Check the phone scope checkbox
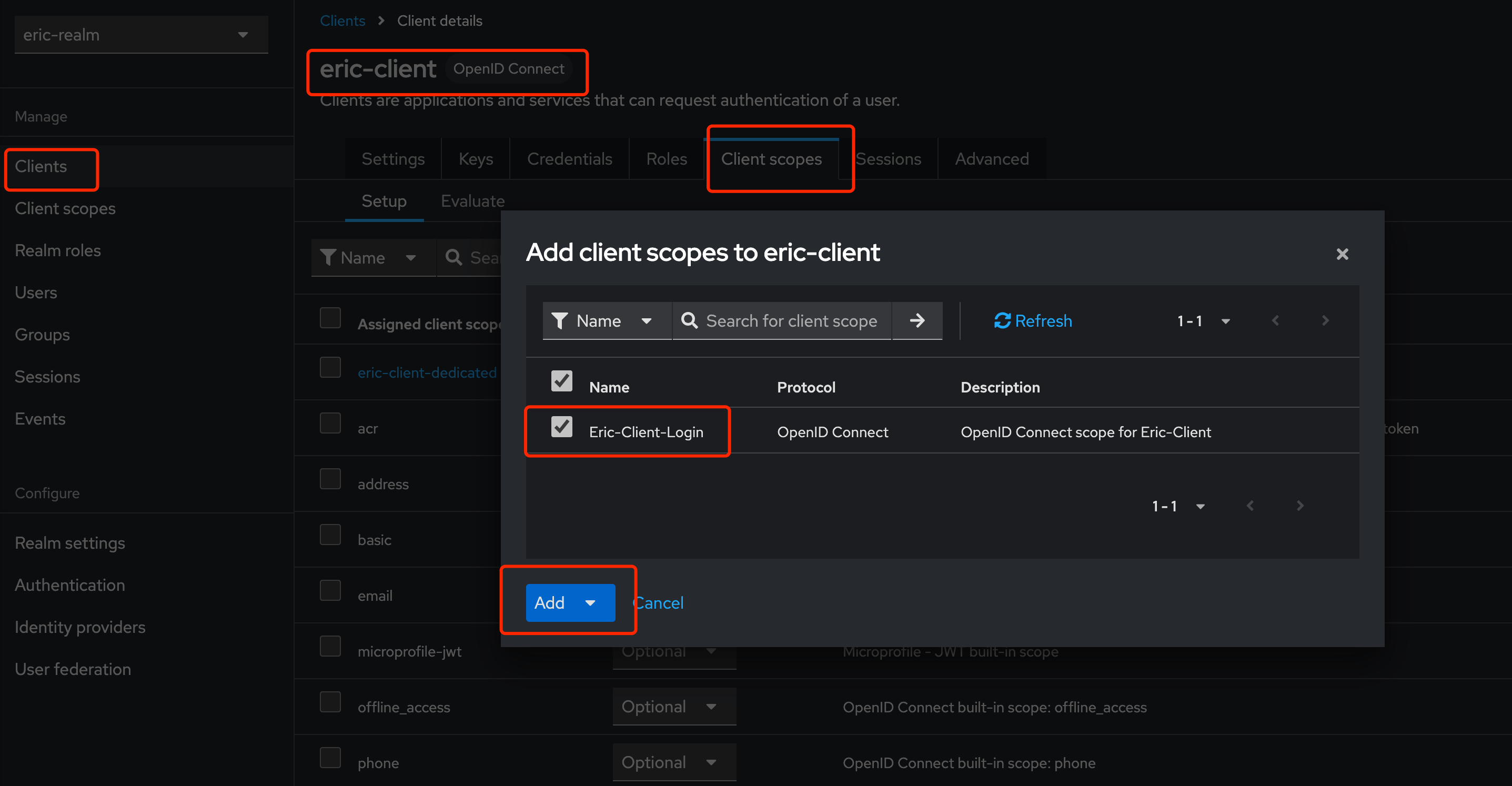The image size is (1512, 786). 330,758
